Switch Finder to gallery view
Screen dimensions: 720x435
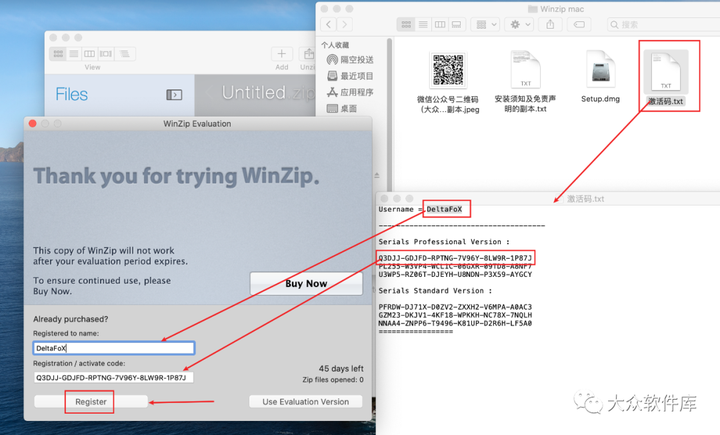coord(456,24)
